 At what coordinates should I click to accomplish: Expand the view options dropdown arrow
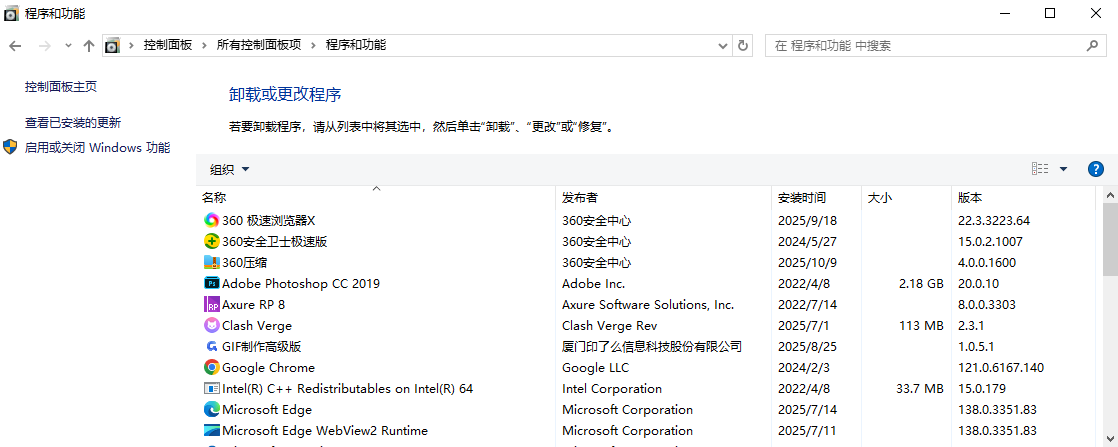[x=1063, y=169]
